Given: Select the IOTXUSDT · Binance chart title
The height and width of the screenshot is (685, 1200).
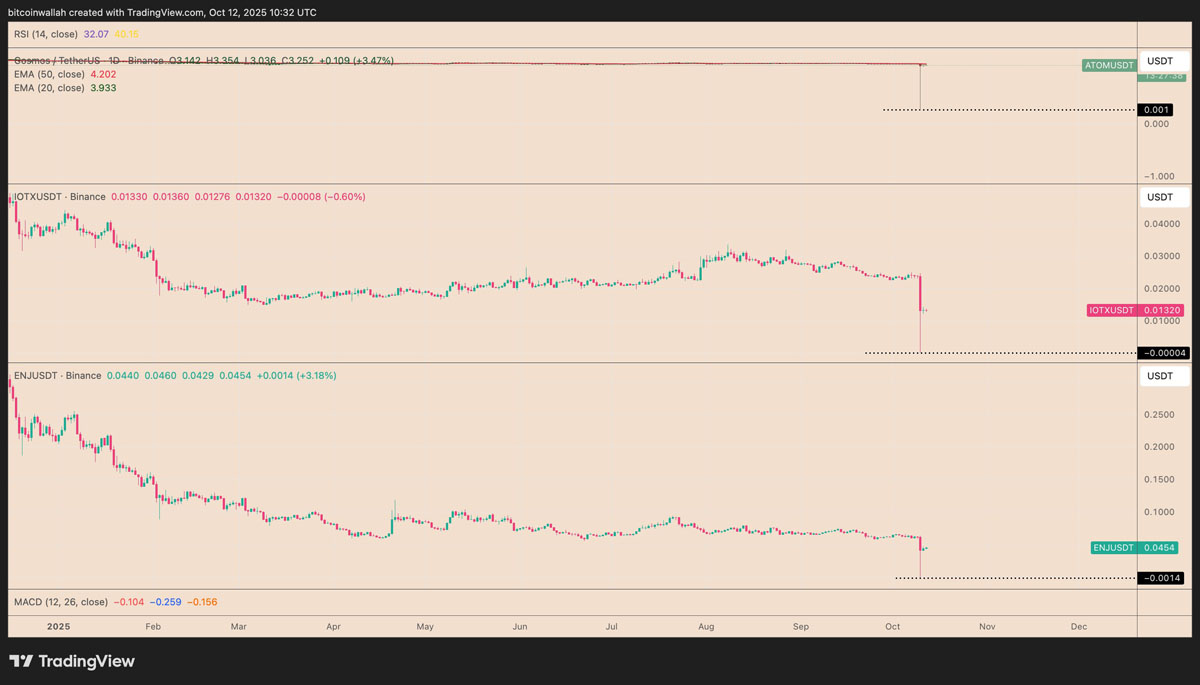Looking at the screenshot, I should 57,197.
